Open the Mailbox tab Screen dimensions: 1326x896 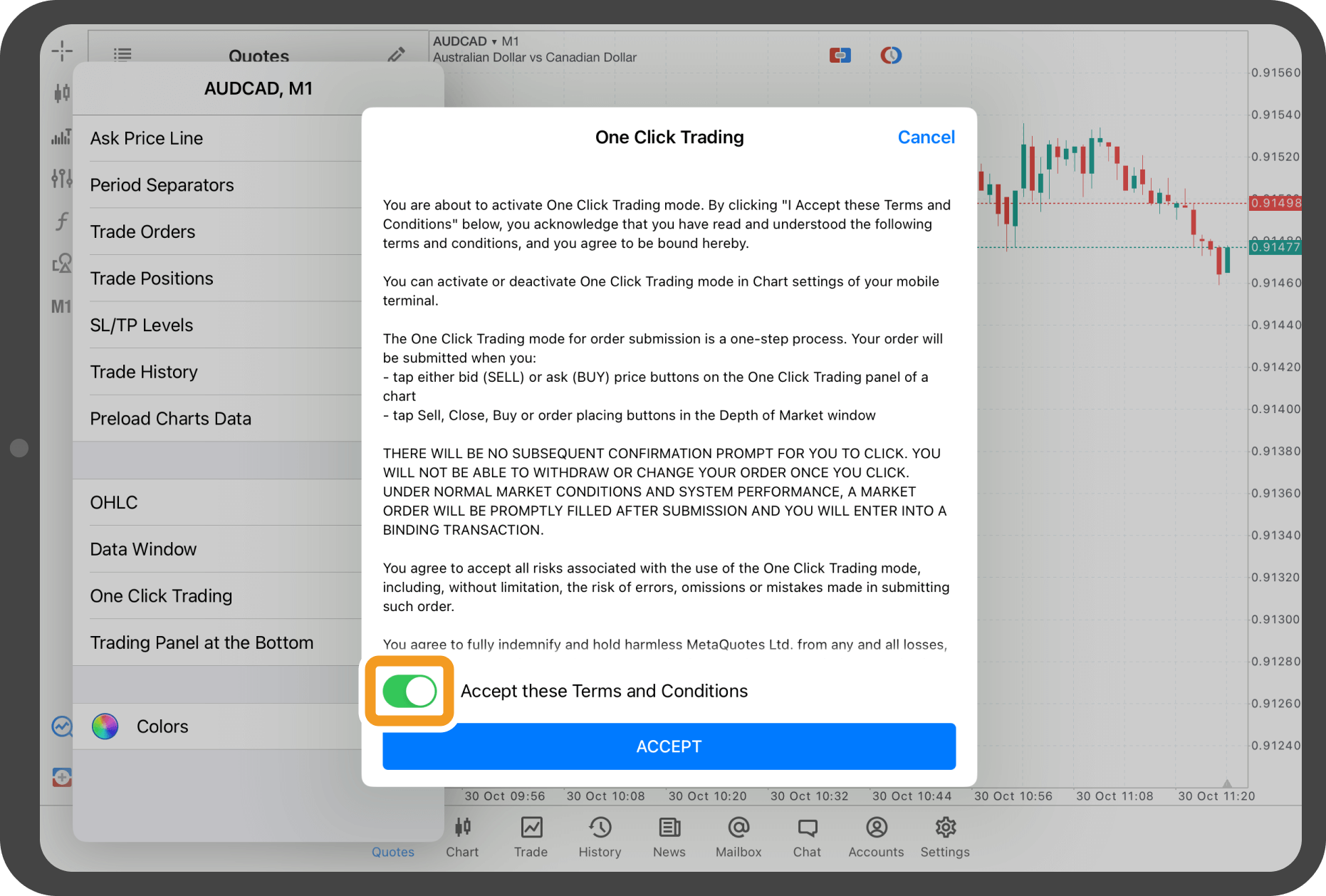738,837
